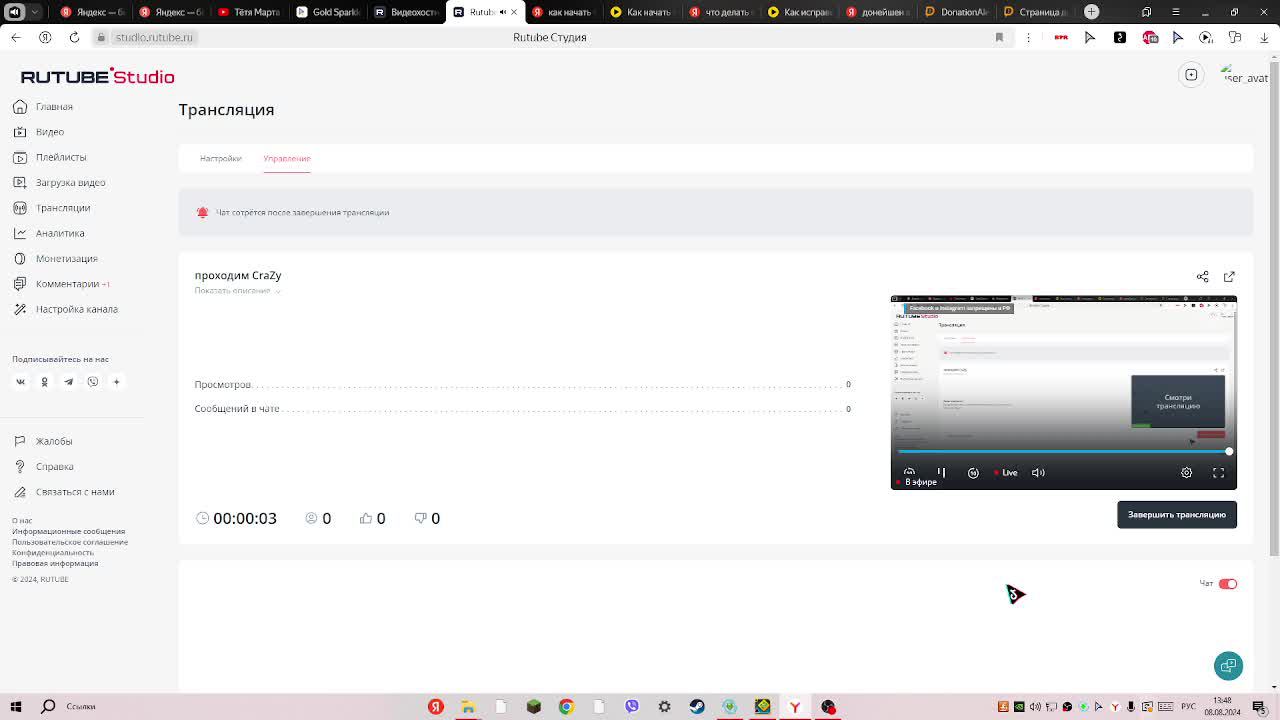This screenshot has width=1280, height=720.
Task: Click the viewers counter icon
Action: (311, 518)
